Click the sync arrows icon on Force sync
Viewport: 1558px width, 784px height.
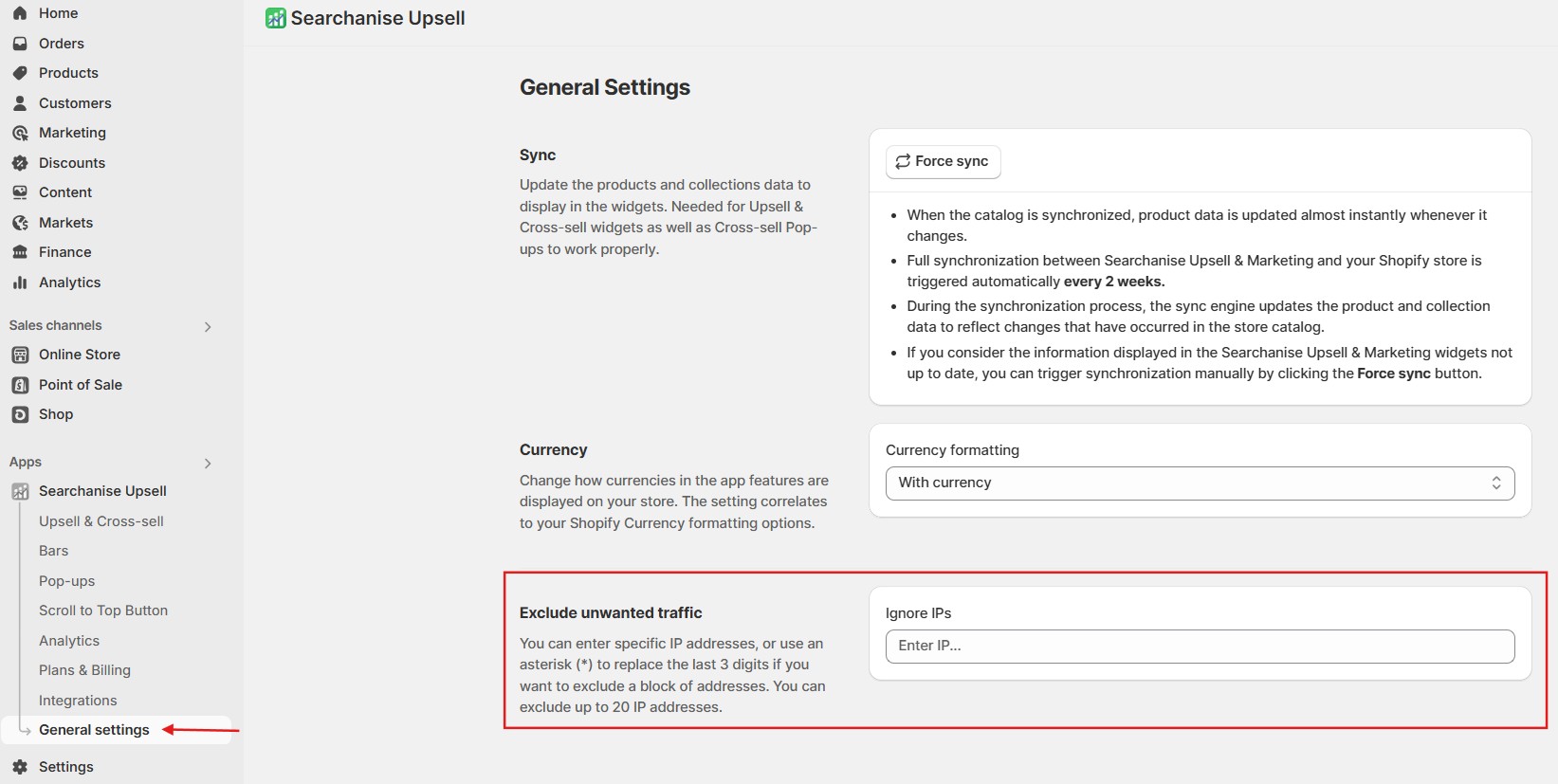(x=903, y=161)
